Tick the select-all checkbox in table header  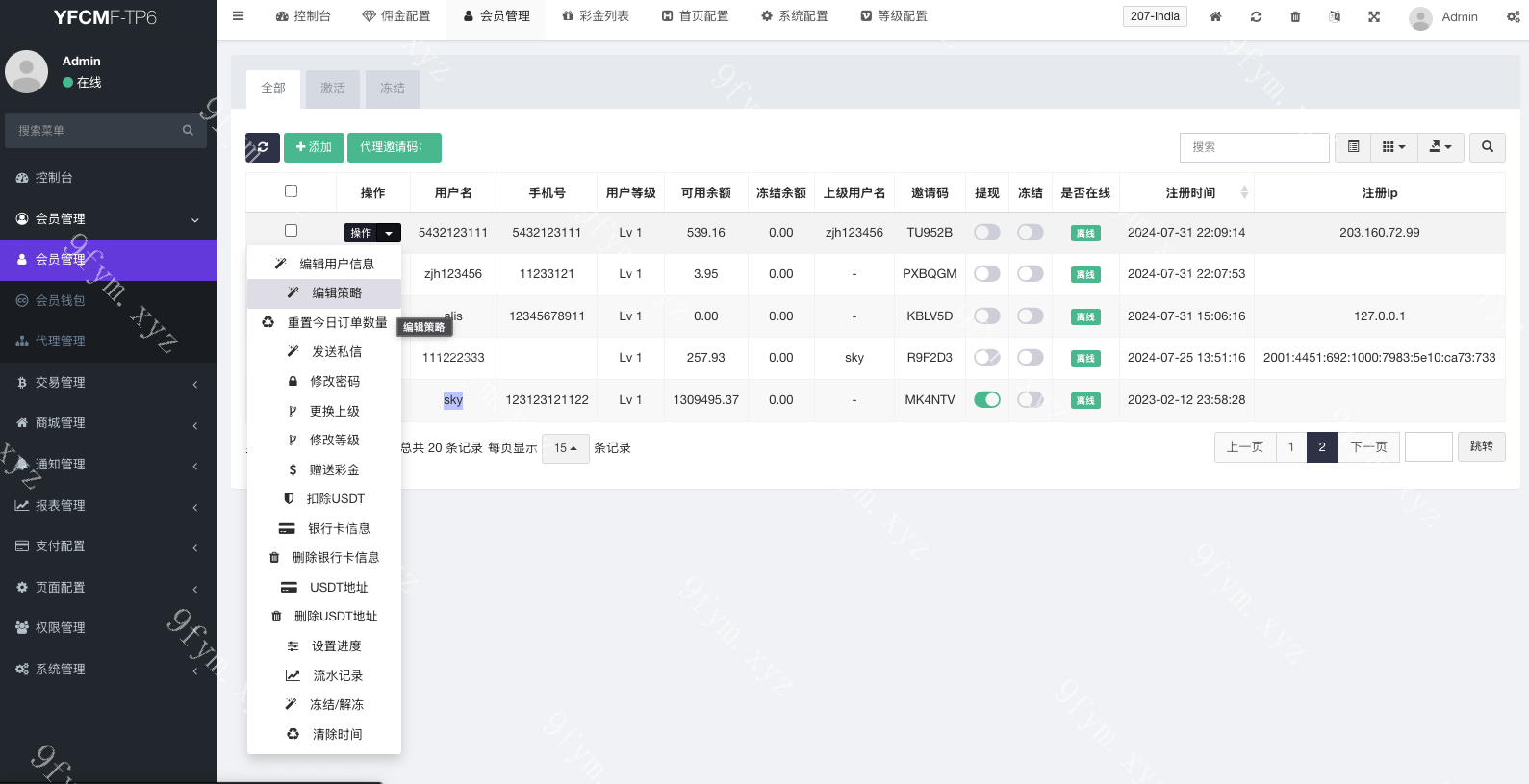click(291, 191)
